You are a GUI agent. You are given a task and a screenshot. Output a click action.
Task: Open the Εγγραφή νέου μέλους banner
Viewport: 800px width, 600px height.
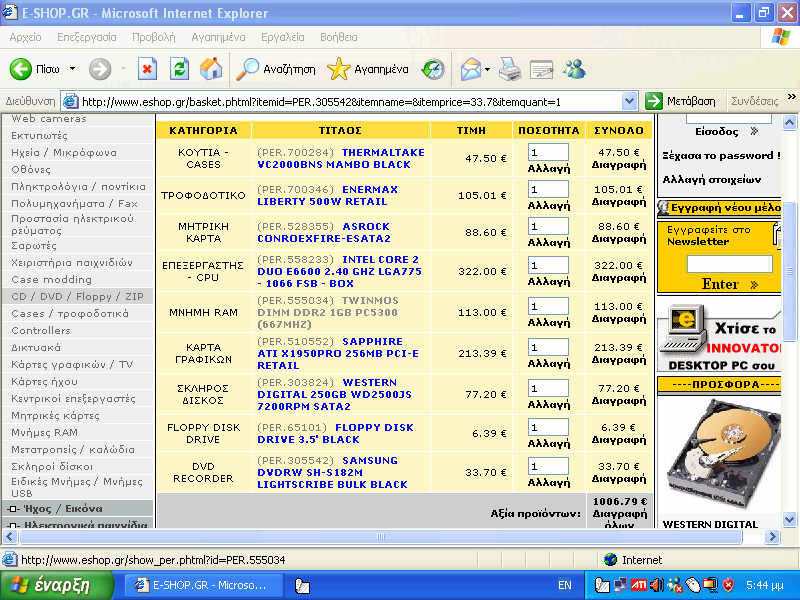pyautogui.click(x=720, y=208)
